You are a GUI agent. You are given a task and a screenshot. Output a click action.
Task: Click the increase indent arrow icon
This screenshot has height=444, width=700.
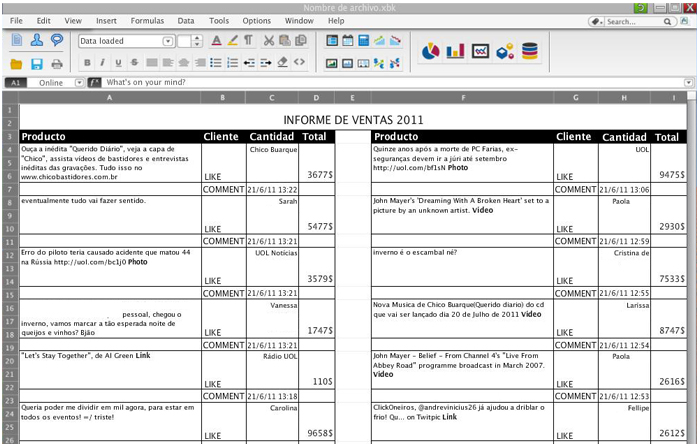pyautogui.click(x=266, y=62)
